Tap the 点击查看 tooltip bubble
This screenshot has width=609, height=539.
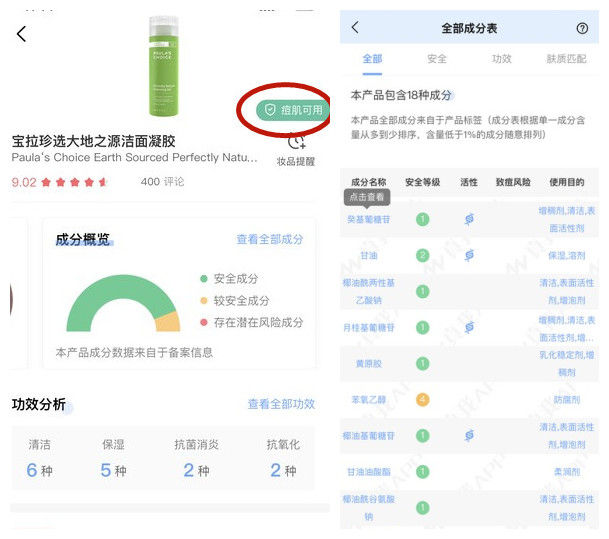point(367,197)
